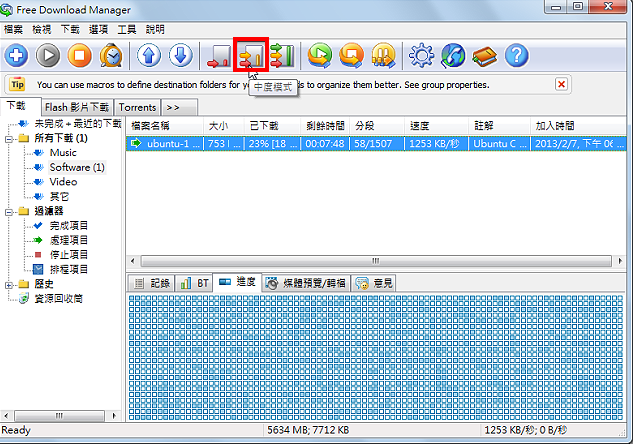Add a new download with plus icon

tap(16, 55)
